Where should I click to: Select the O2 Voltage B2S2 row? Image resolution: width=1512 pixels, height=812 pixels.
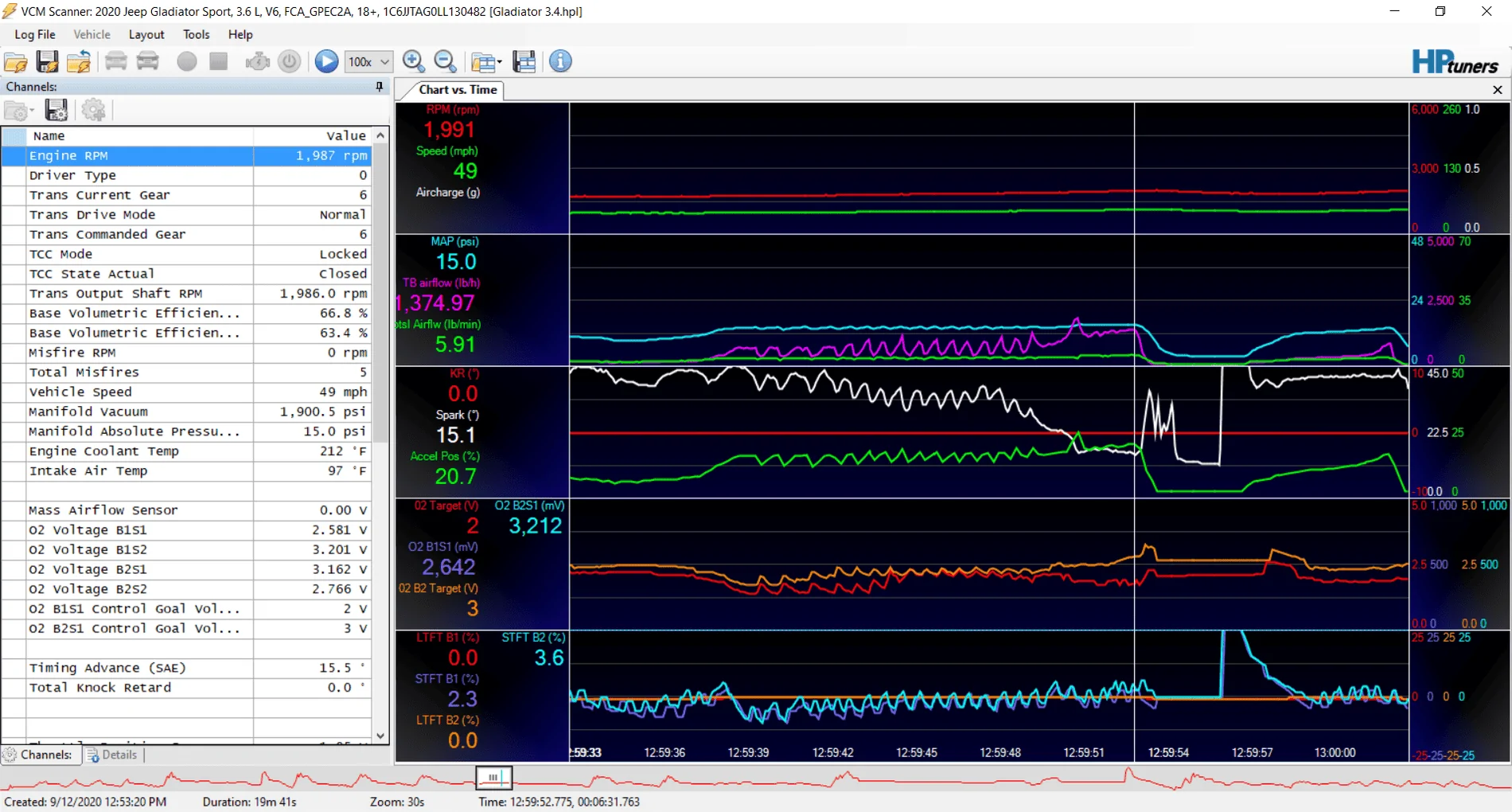(186, 589)
